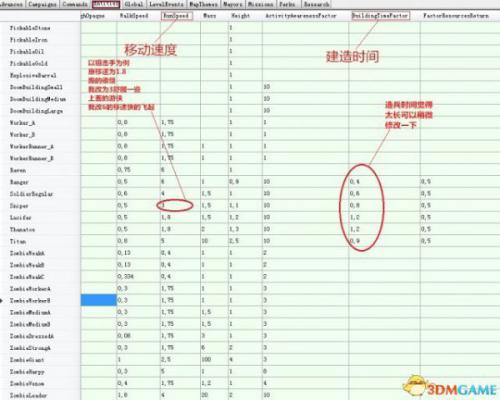
Task: Click the RunSpeed column header
Action: (x=177, y=16)
